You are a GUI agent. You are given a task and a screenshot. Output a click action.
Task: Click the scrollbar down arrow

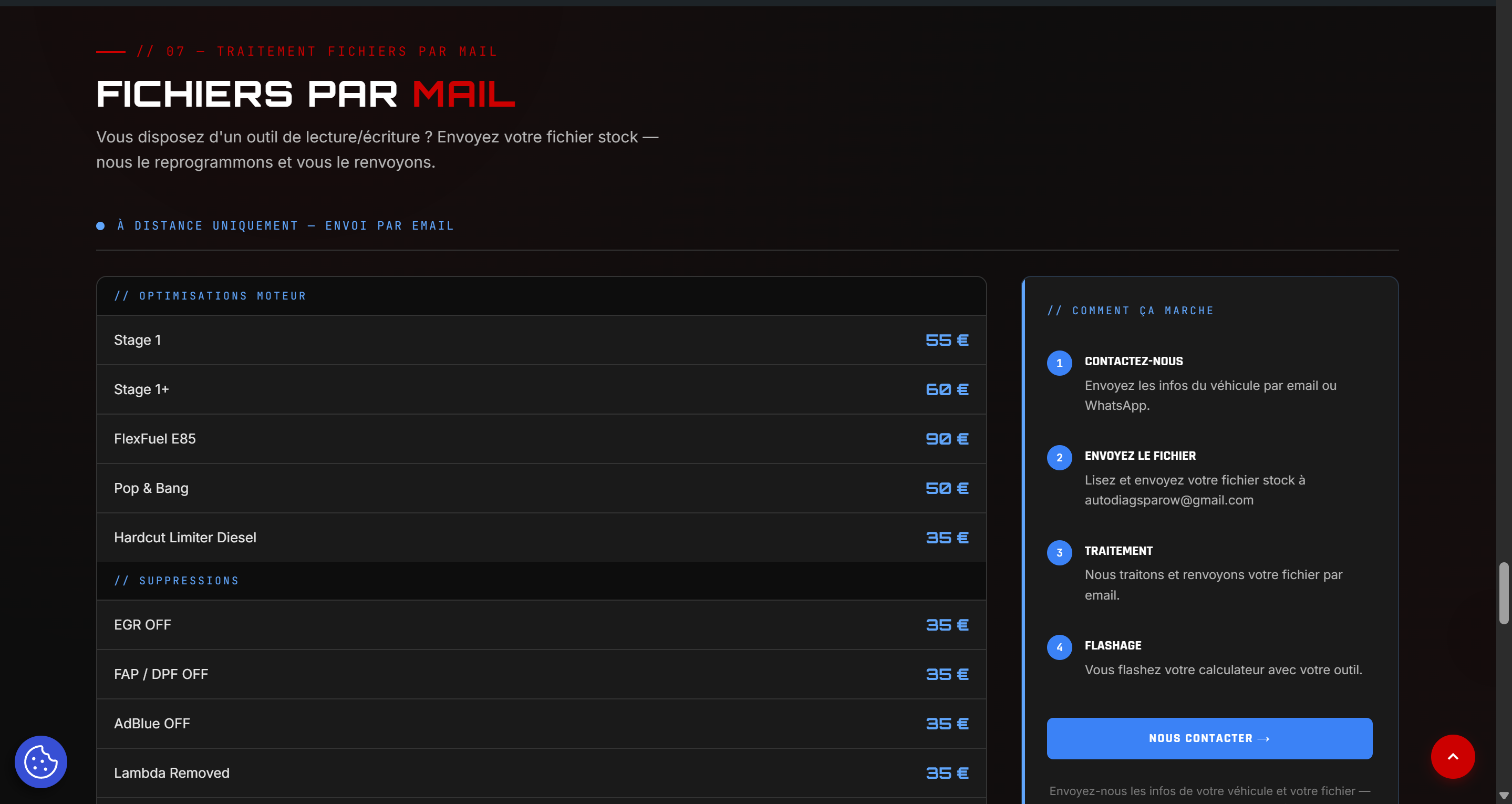click(x=1503, y=795)
